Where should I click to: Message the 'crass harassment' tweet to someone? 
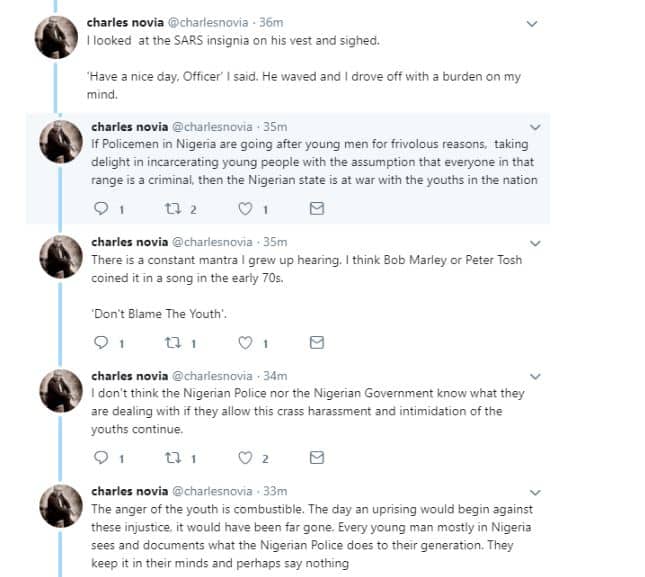(x=317, y=459)
